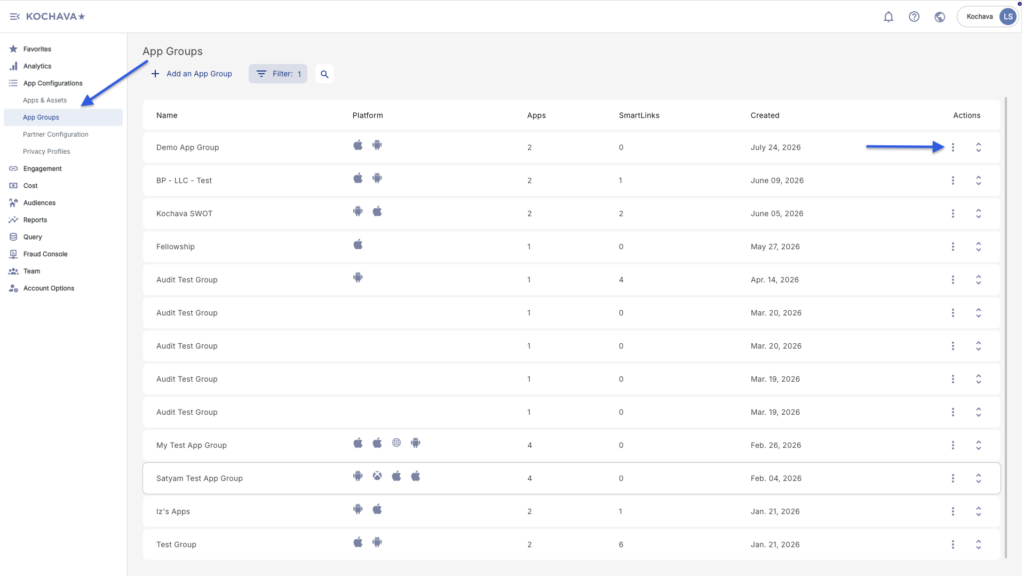
Task: Expand the Kochava SWOT row
Action: (978, 214)
